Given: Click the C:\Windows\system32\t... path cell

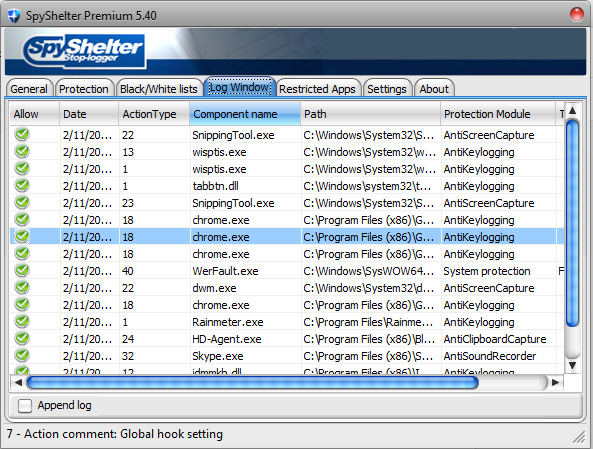Looking at the screenshot, I should [x=368, y=186].
